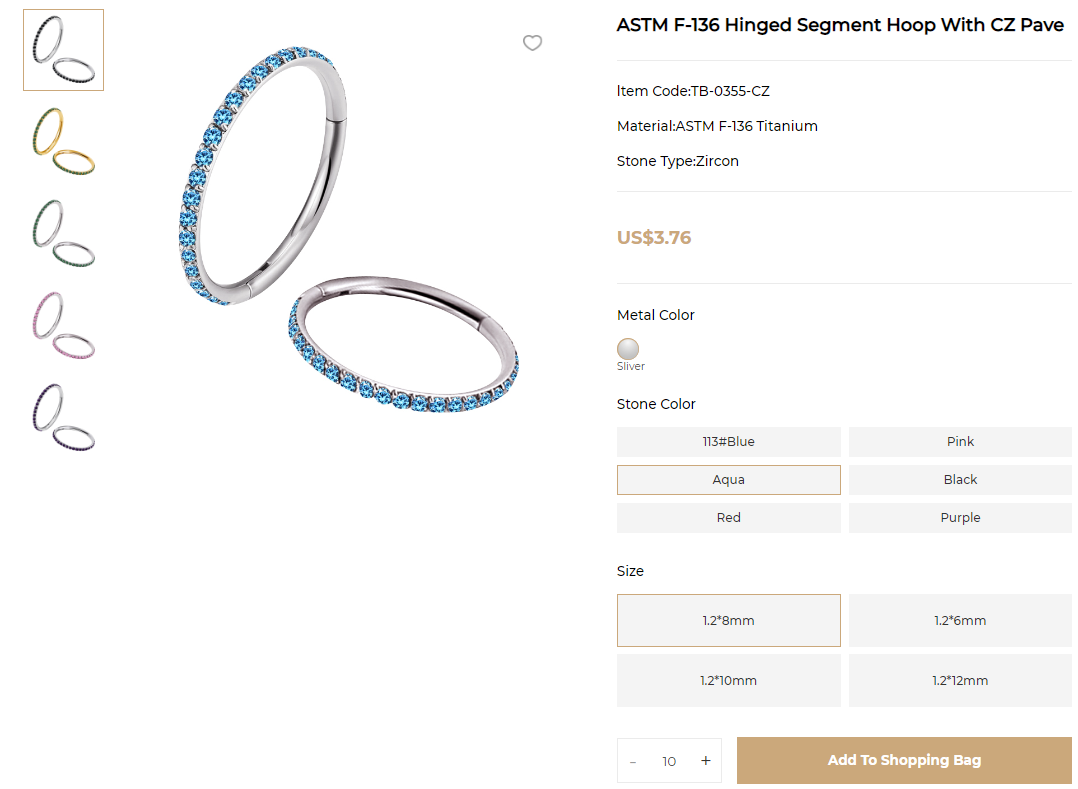Choose size 1.2*12mm

(960, 681)
